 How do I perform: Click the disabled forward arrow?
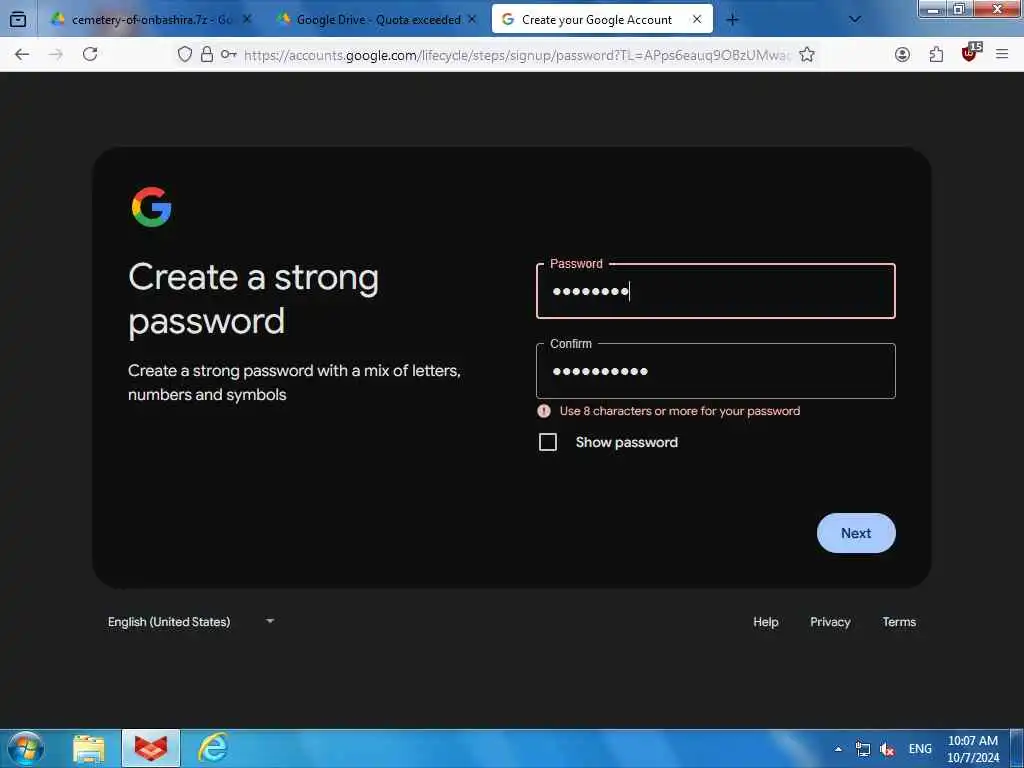point(56,54)
